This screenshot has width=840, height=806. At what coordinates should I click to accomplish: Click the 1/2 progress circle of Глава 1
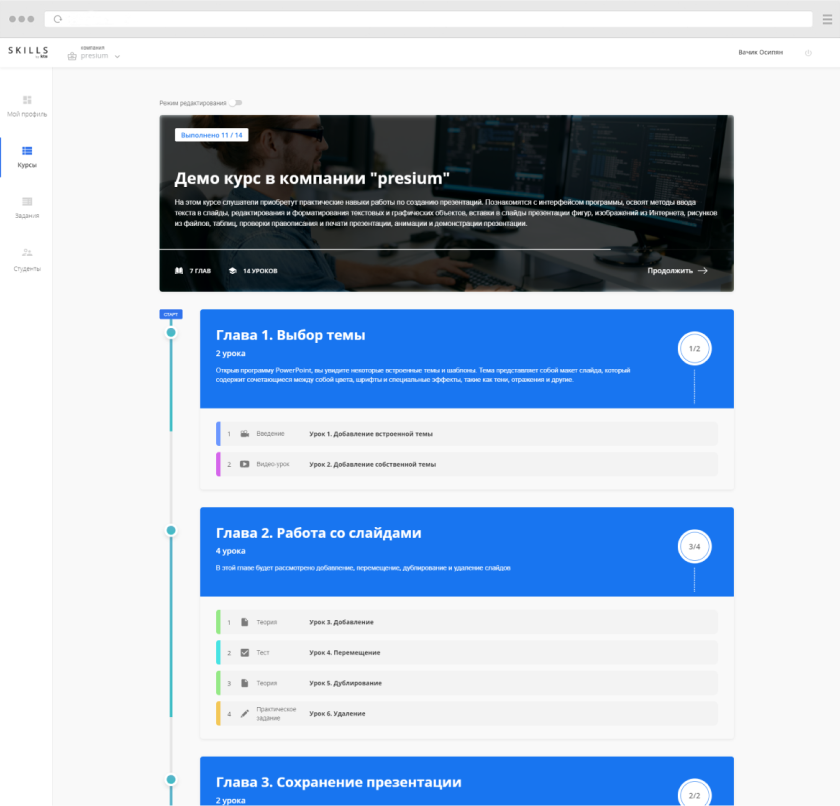pos(694,349)
